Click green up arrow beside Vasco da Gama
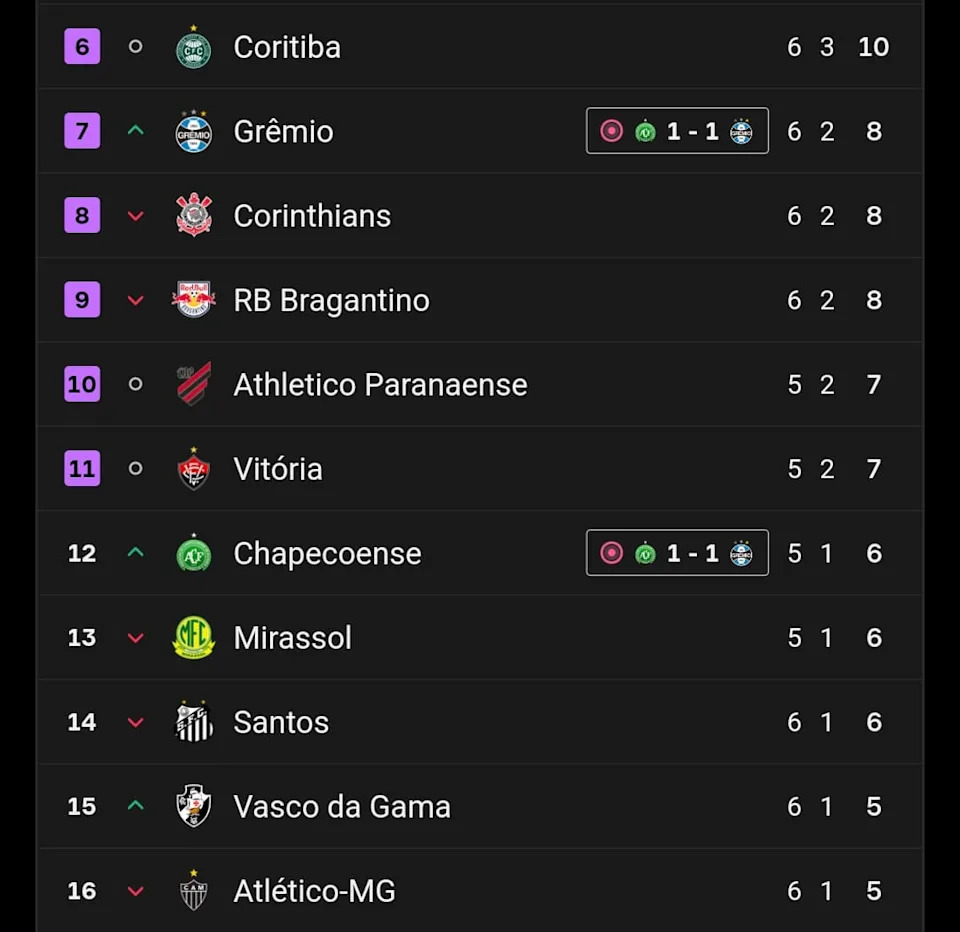The image size is (960, 932). click(x=136, y=806)
